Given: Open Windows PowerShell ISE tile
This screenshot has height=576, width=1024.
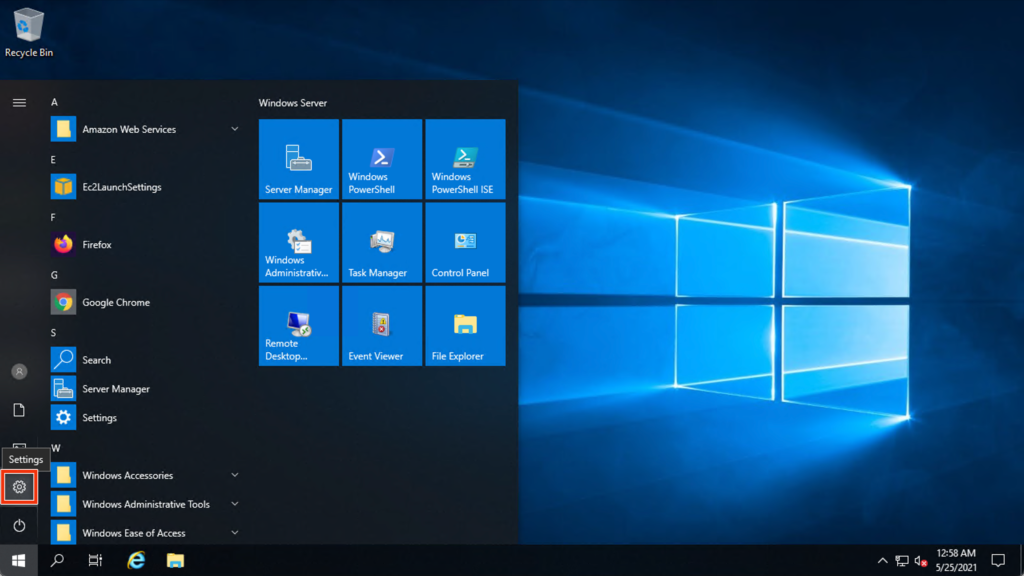Looking at the screenshot, I should tap(465, 159).
